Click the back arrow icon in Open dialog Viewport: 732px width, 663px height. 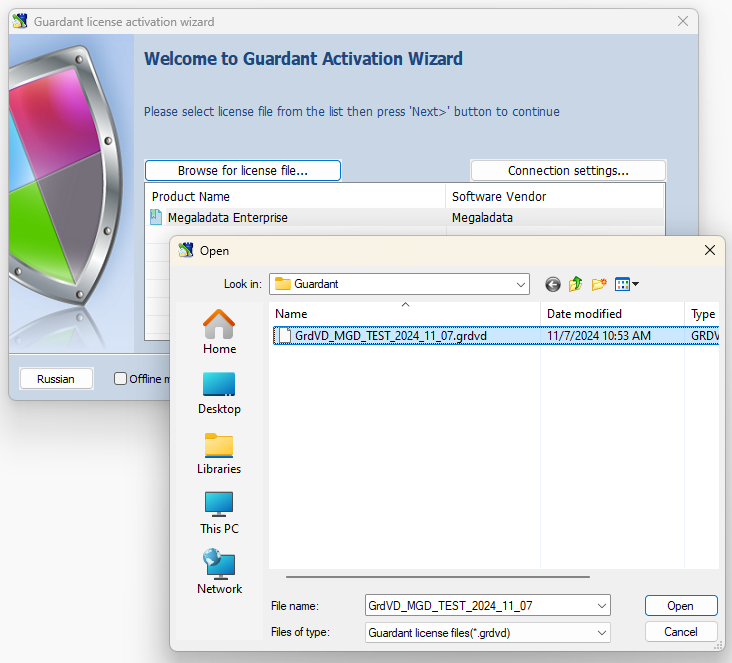pos(553,284)
